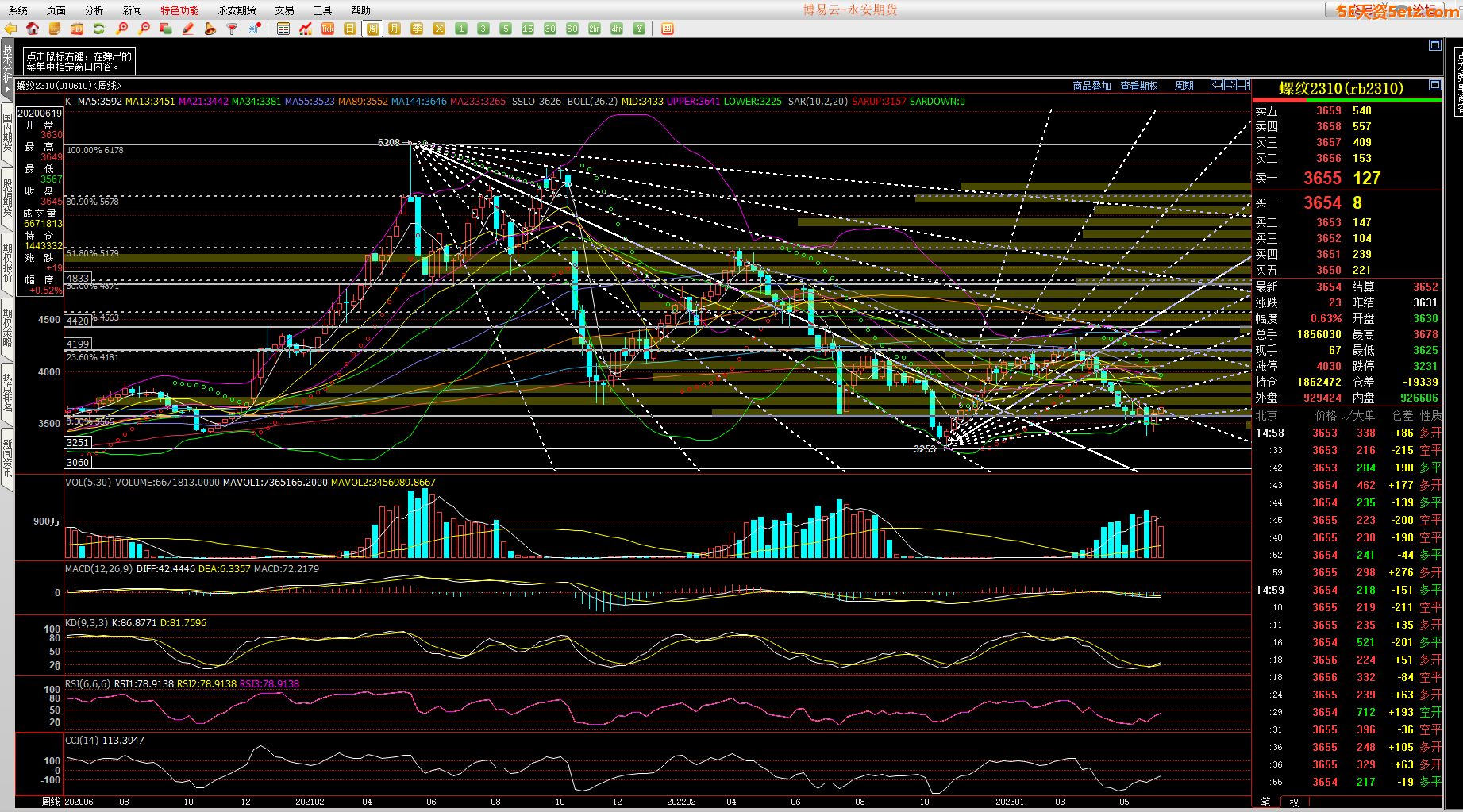Open the 帮助 menu
This screenshot has height=812, width=1463.
pyautogui.click(x=361, y=10)
